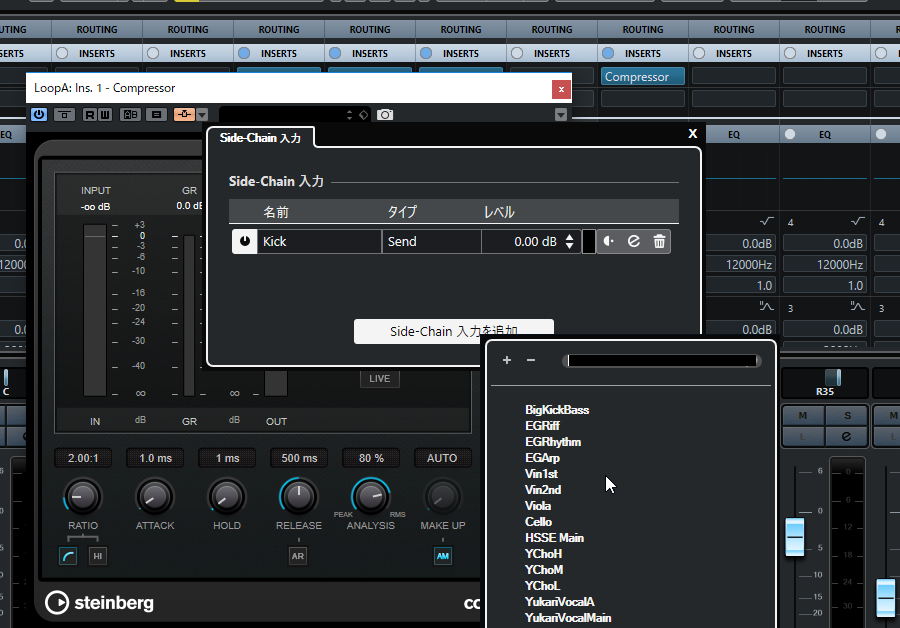Enable Read automation (R) in plug-in toolbar
The height and width of the screenshot is (628, 900).
click(x=90, y=115)
